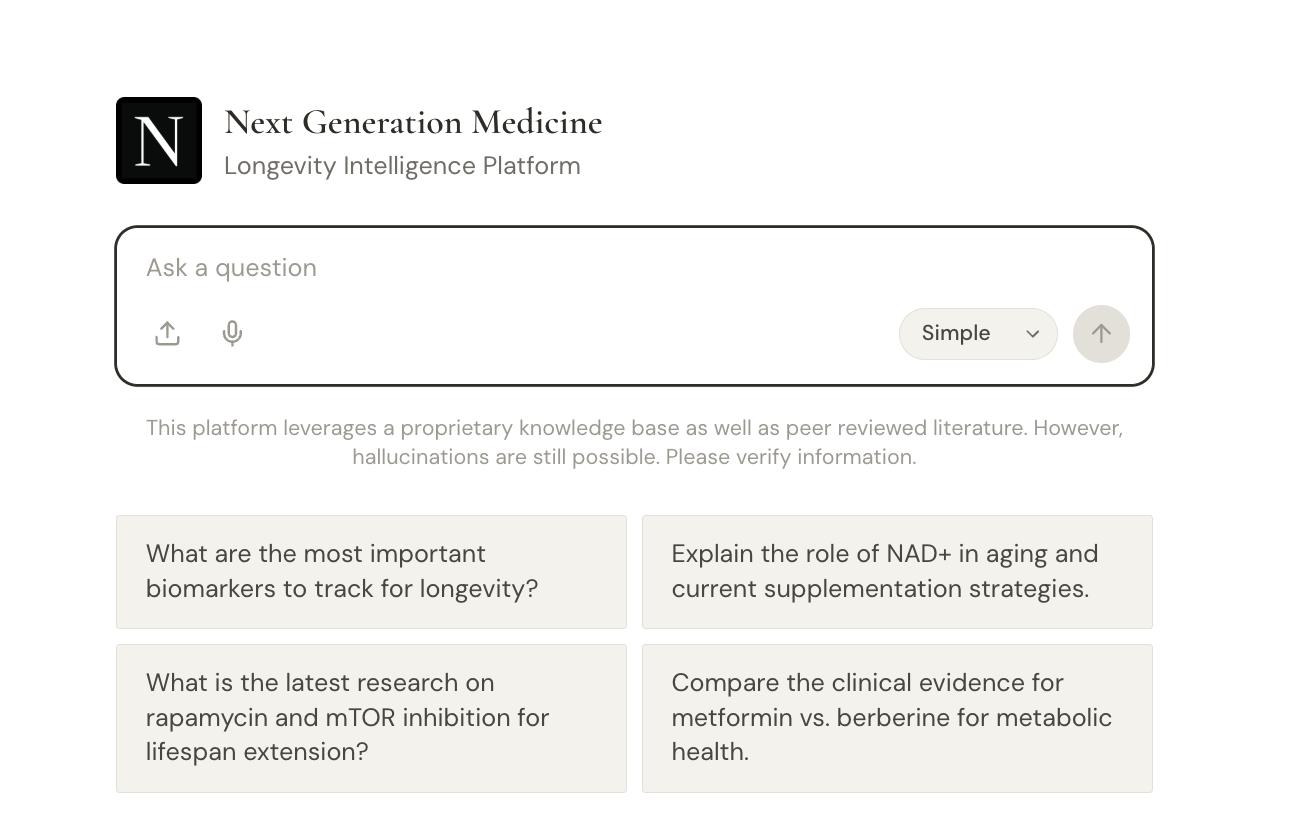Open the Simple mode dropdown
Image resolution: width=1298 pixels, height=828 pixels.
click(x=978, y=334)
